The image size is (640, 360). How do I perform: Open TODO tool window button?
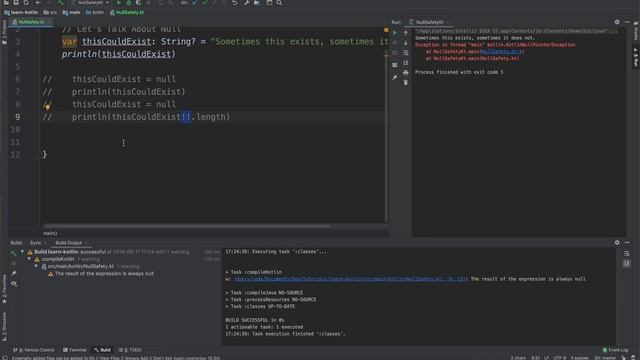130,350
